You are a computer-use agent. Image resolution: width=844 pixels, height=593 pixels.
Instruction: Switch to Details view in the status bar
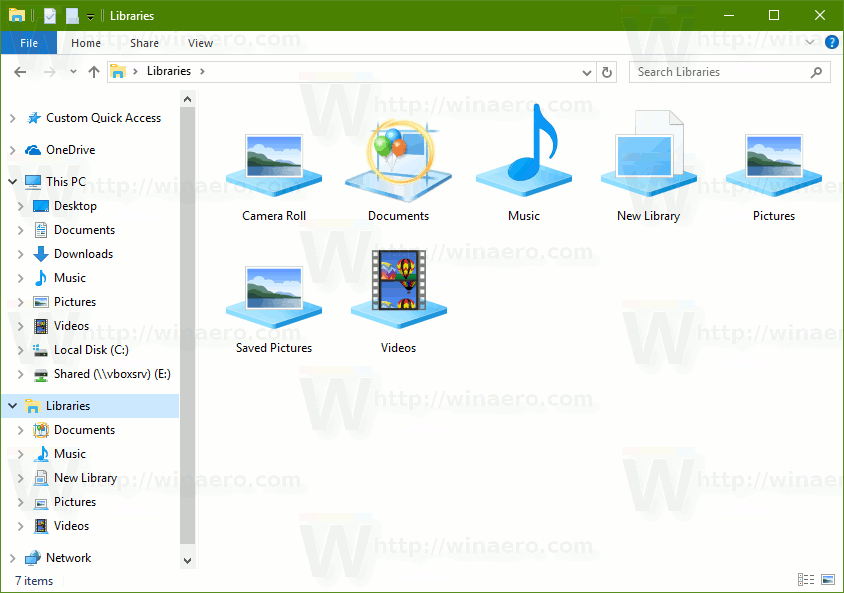[x=806, y=580]
